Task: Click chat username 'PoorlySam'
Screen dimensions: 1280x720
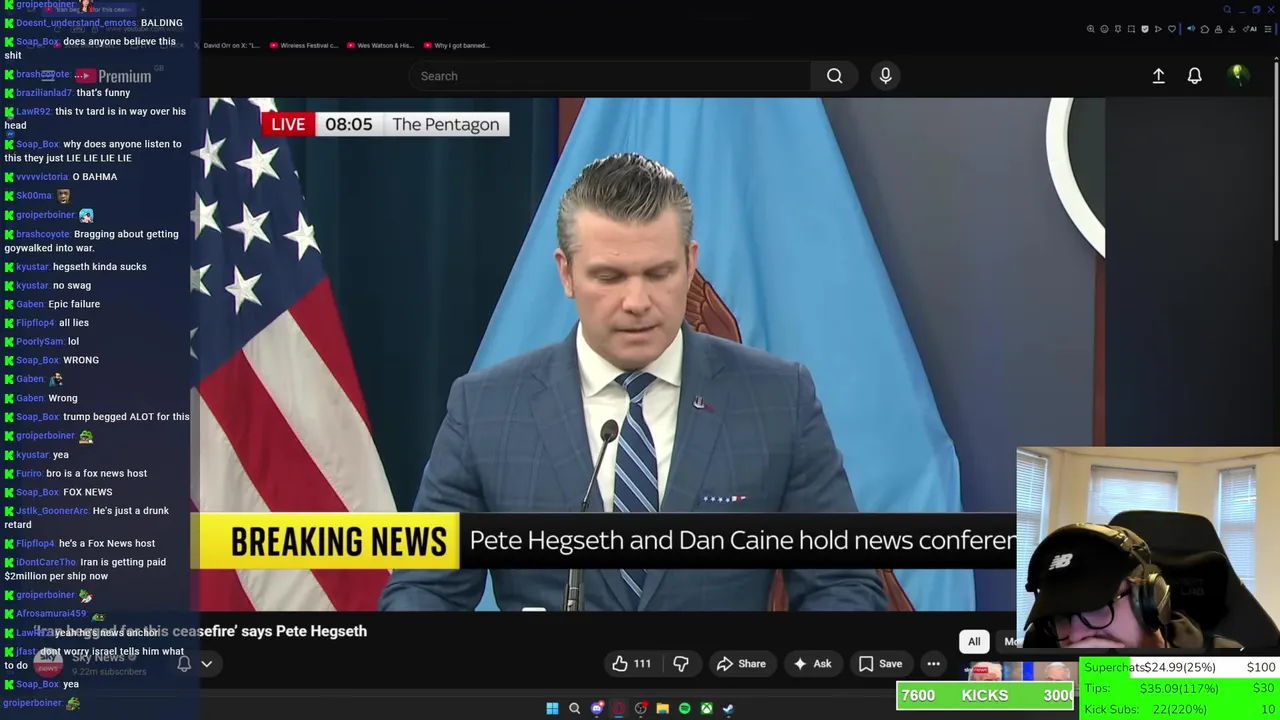Action: (x=40, y=342)
